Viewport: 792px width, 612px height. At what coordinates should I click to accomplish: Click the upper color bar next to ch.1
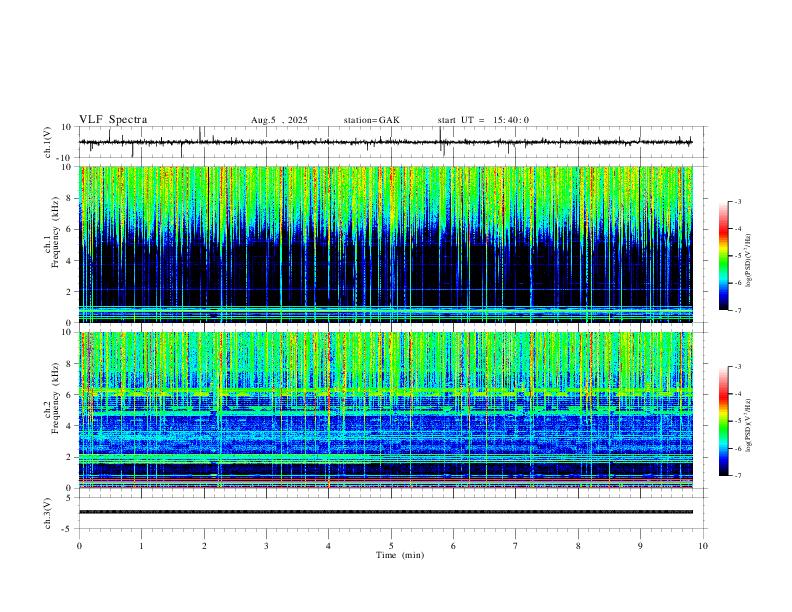(x=723, y=256)
